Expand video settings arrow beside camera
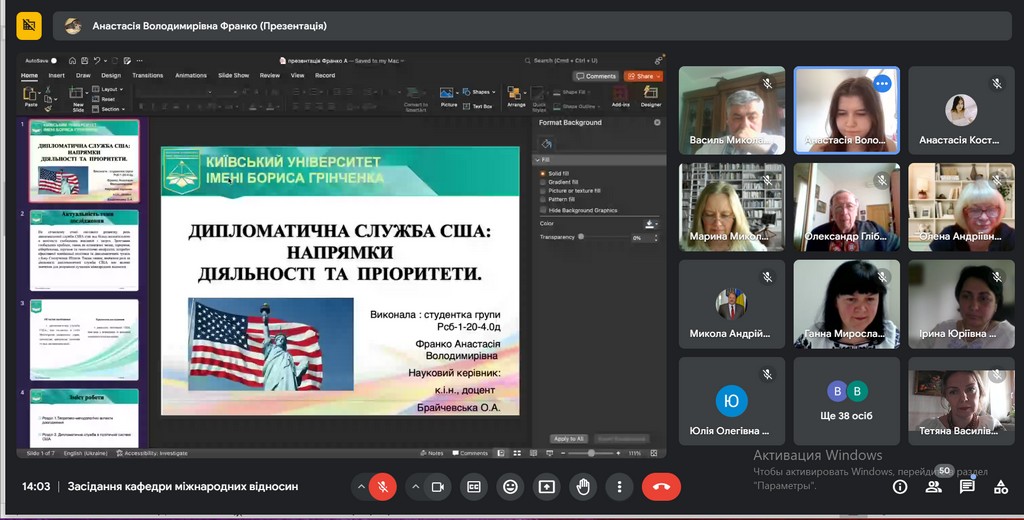Viewport: 1024px width, 520px height. (416, 487)
